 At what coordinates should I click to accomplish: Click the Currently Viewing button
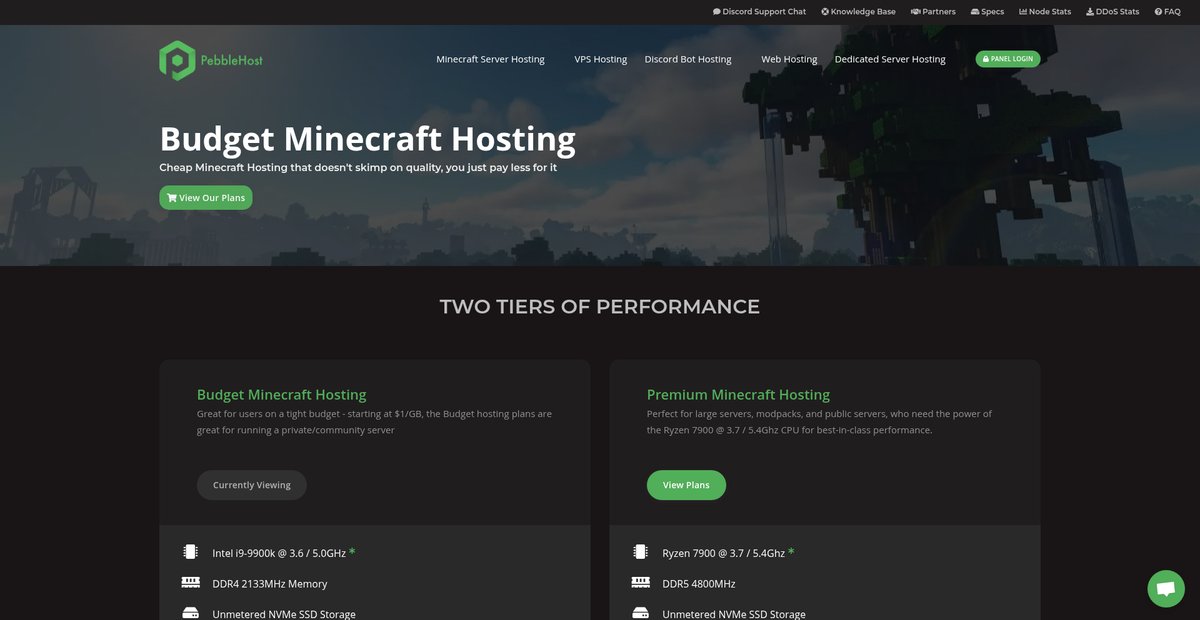[x=252, y=485]
